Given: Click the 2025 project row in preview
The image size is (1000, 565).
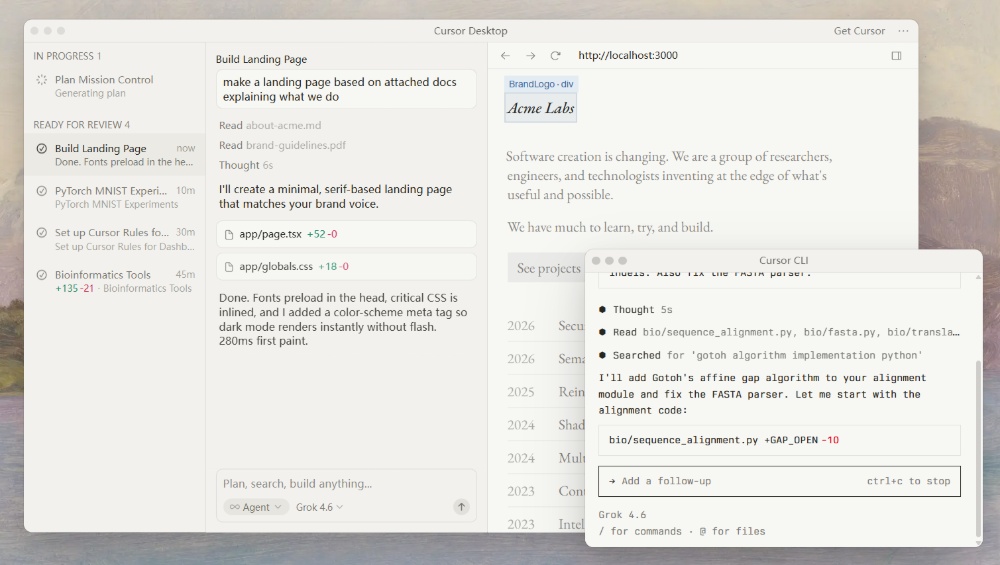Looking at the screenshot, I should [x=545, y=392].
